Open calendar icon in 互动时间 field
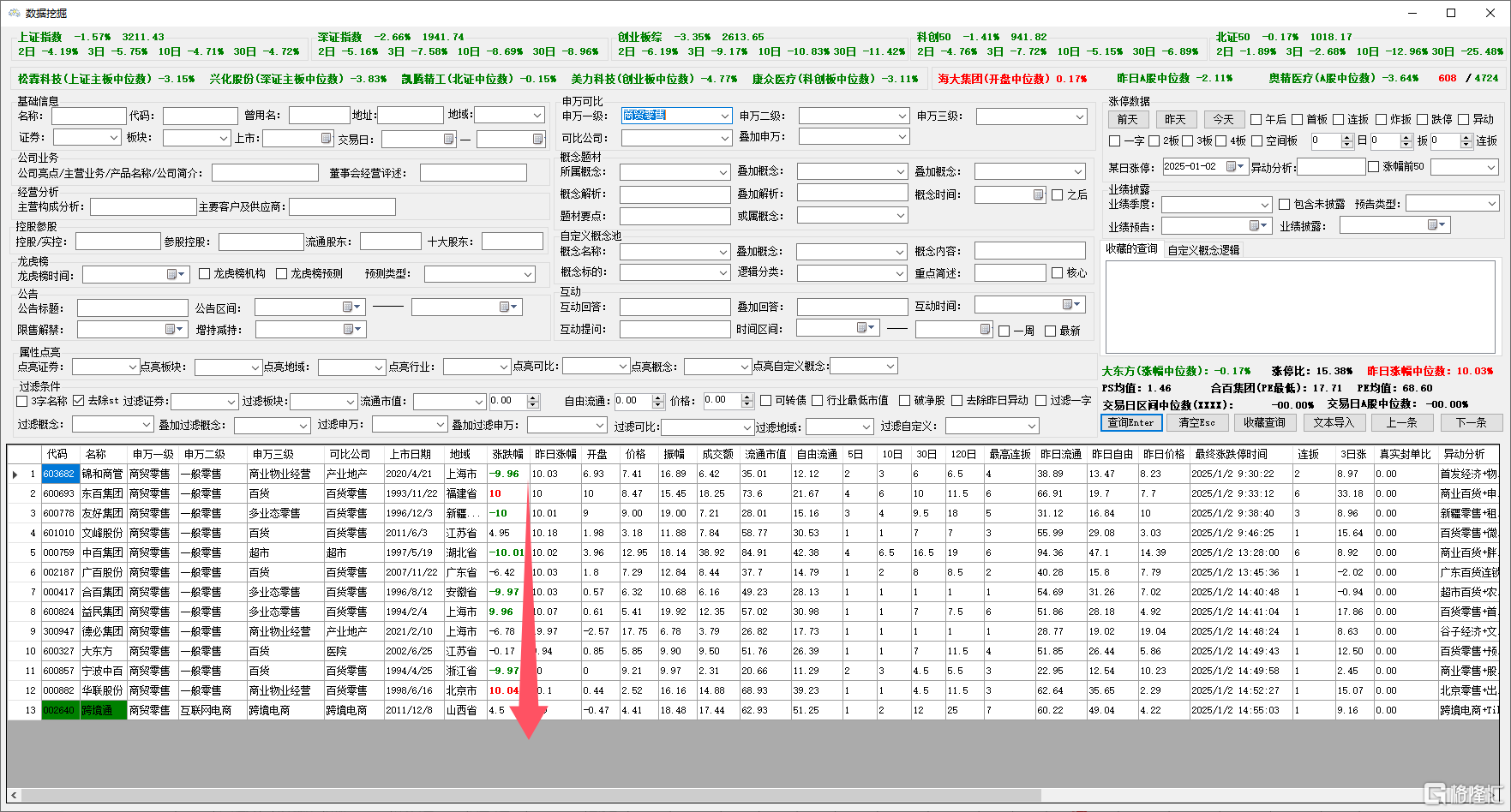Viewport: 1511px width, 812px height. click(1068, 304)
